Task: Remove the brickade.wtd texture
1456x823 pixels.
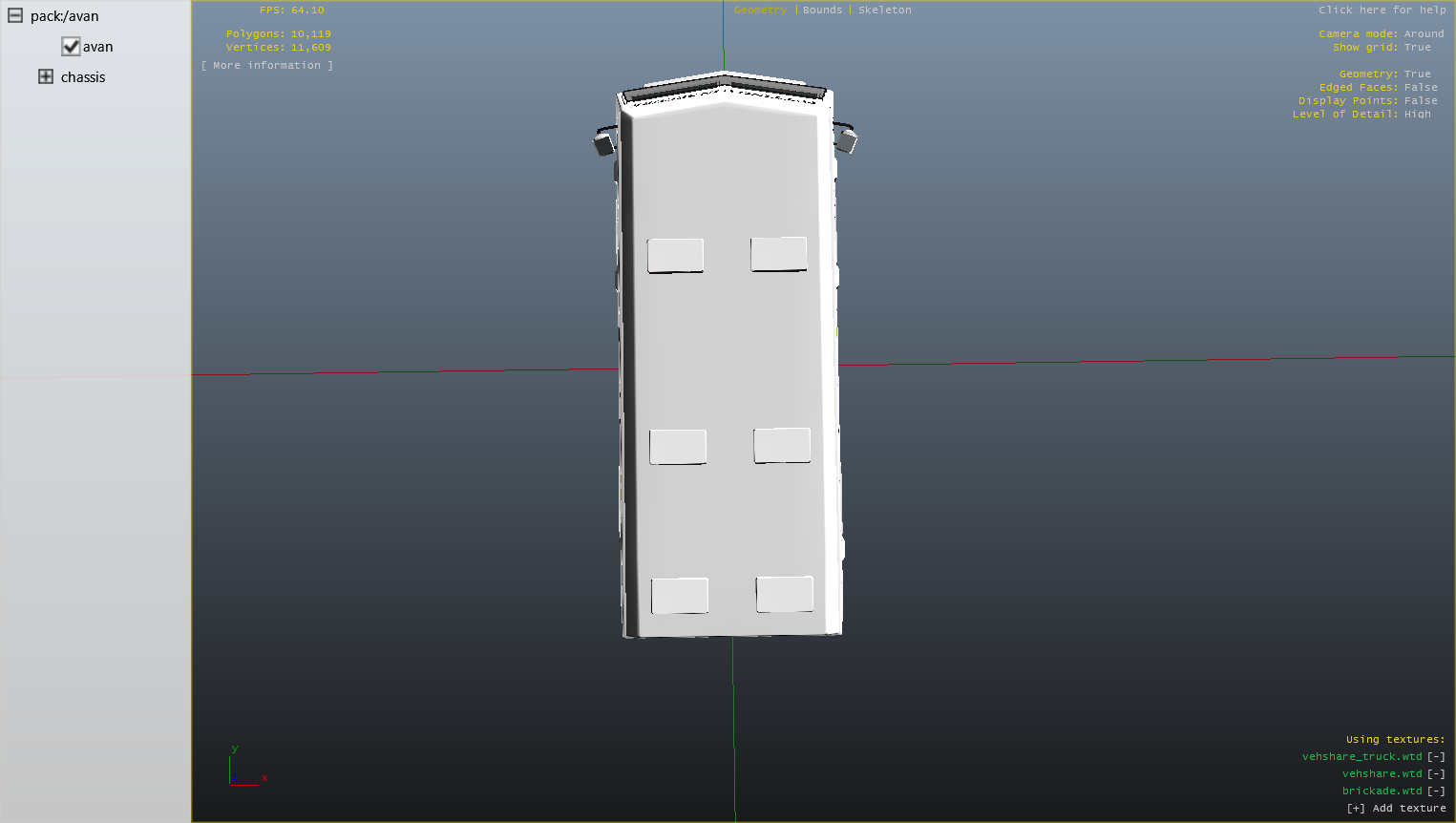Action: (x=1435, y=791)
